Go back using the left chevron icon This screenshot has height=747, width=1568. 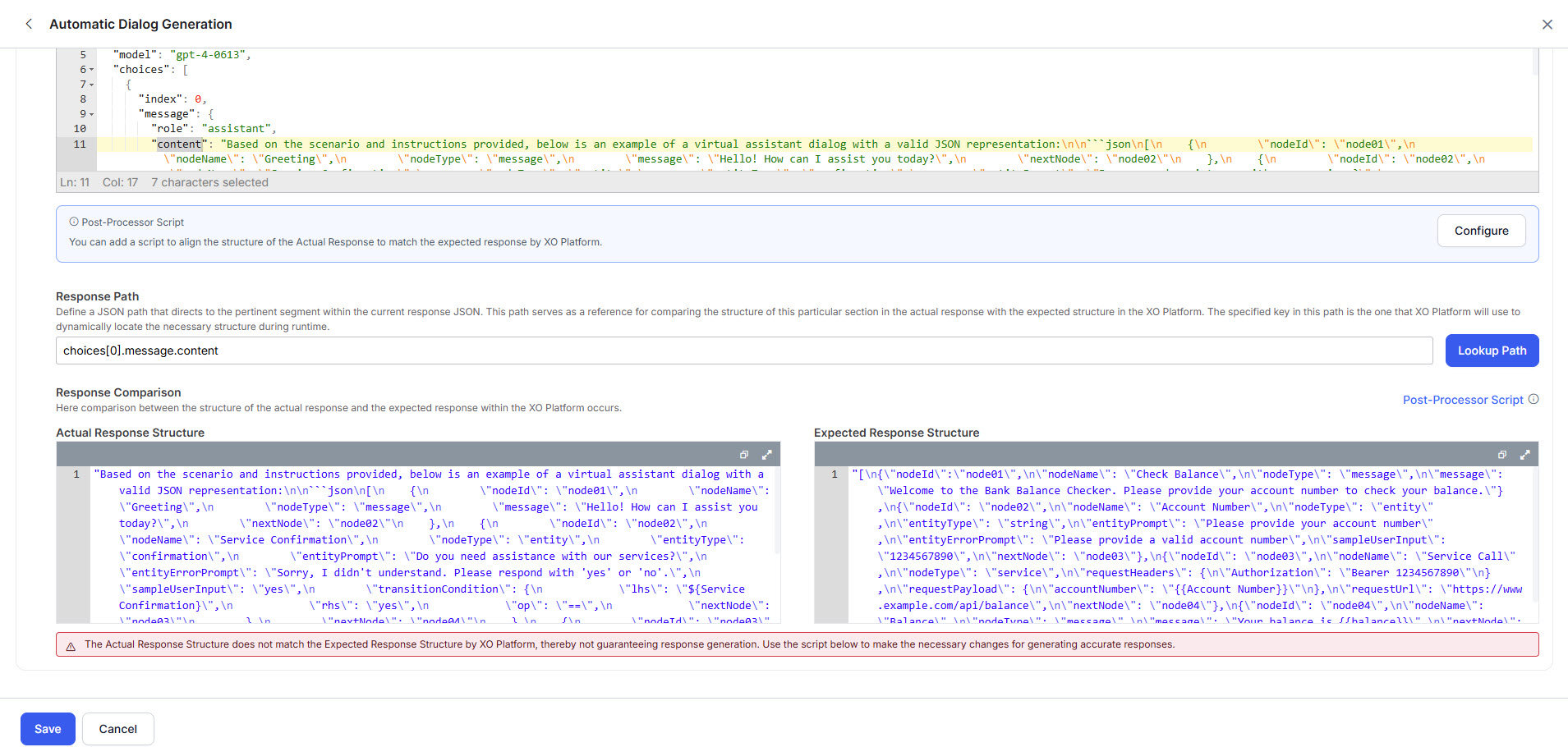[x=29, y=24]
